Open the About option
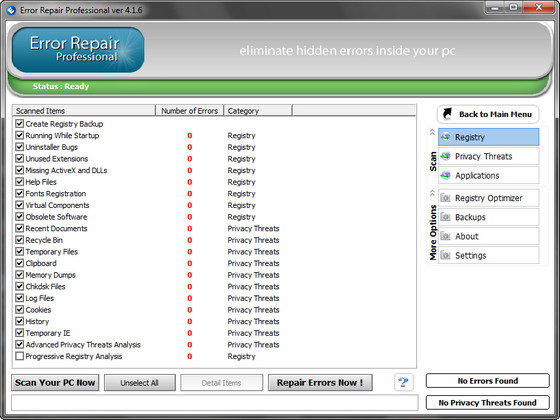560x420 pixels. point(488,236)
